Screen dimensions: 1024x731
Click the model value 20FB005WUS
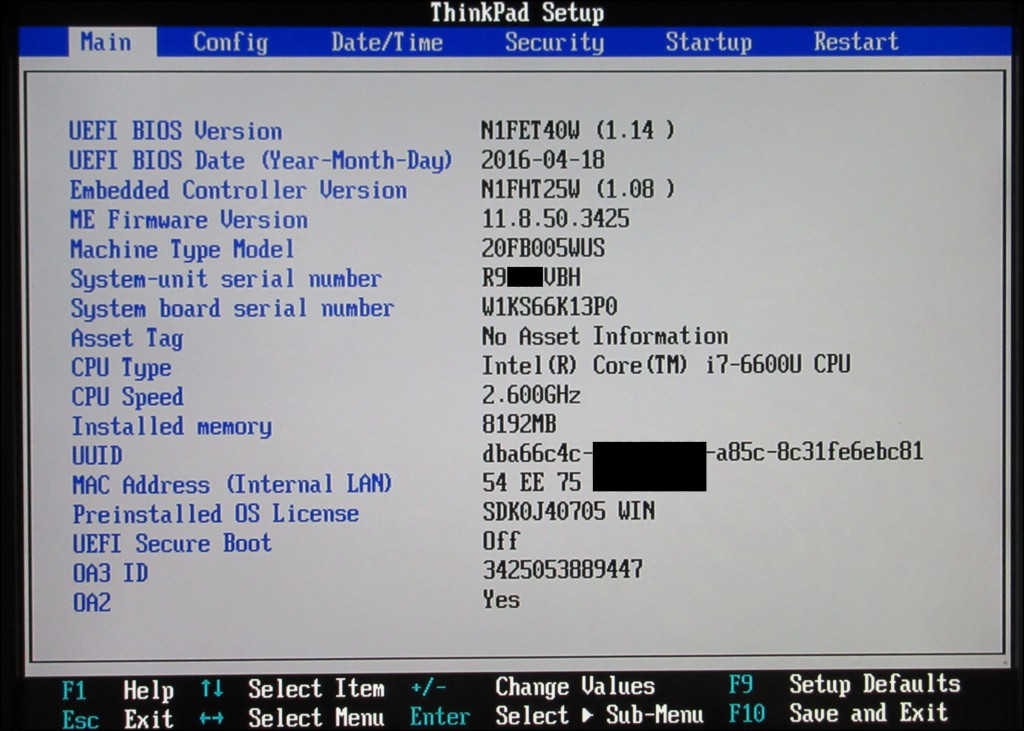543,248
